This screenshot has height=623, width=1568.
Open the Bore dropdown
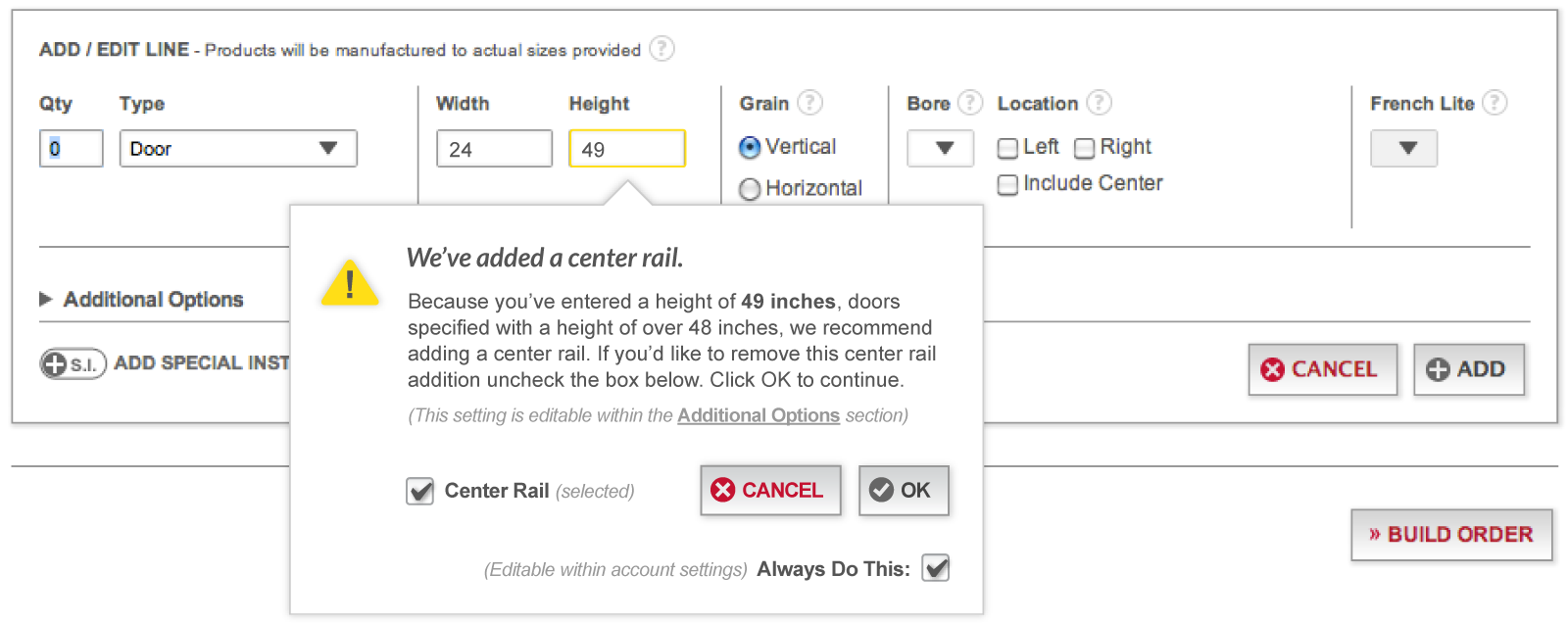[x=941, y=148]
